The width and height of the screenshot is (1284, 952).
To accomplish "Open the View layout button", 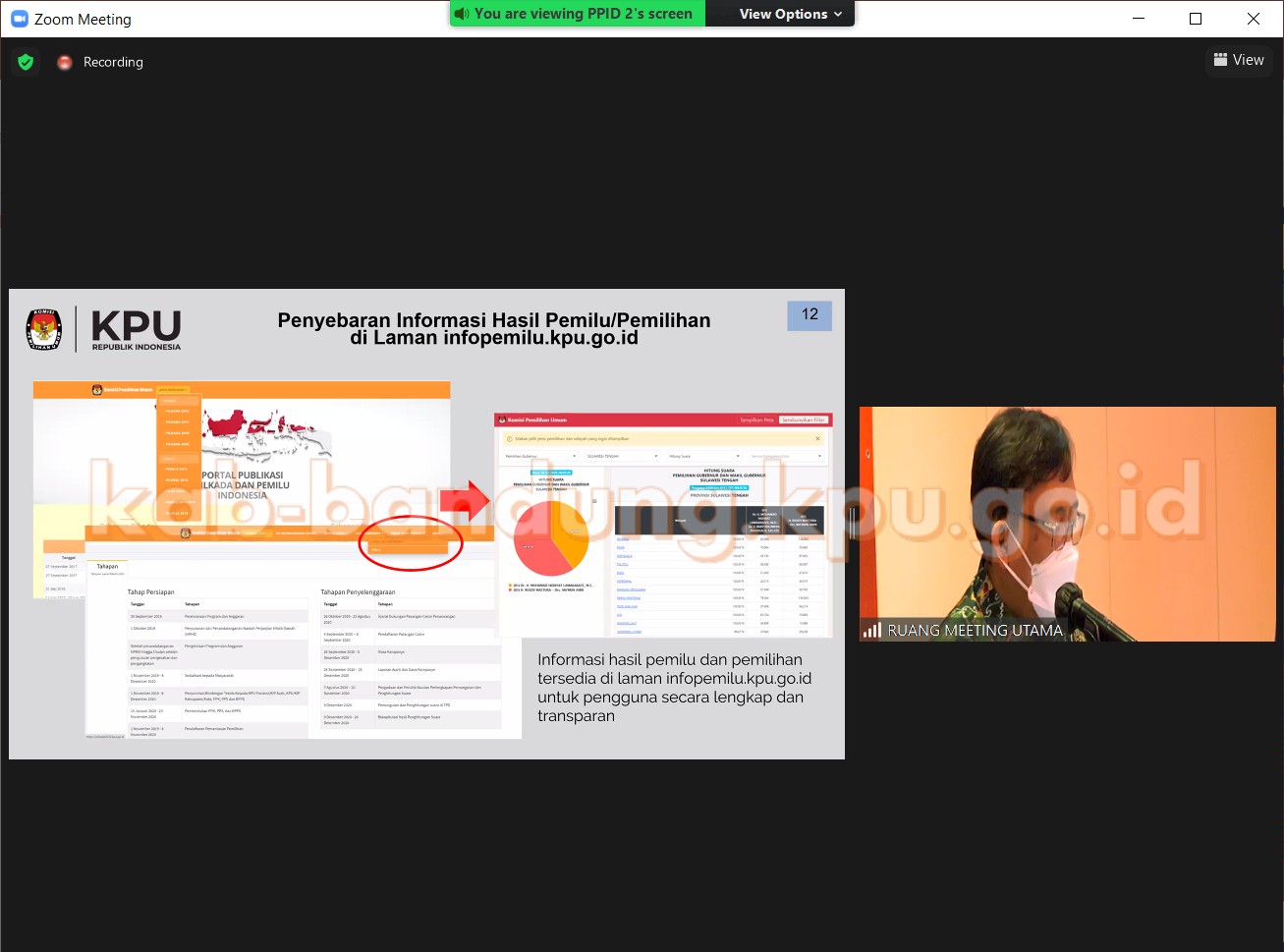I will pyautogui.click(x=1239, y=60).
